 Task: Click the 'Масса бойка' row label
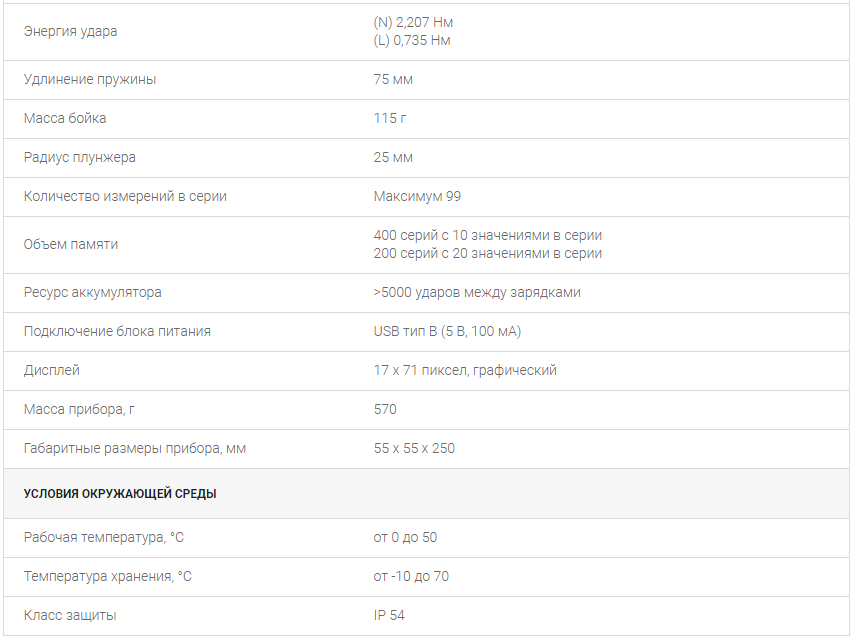(x=65, y=118)
